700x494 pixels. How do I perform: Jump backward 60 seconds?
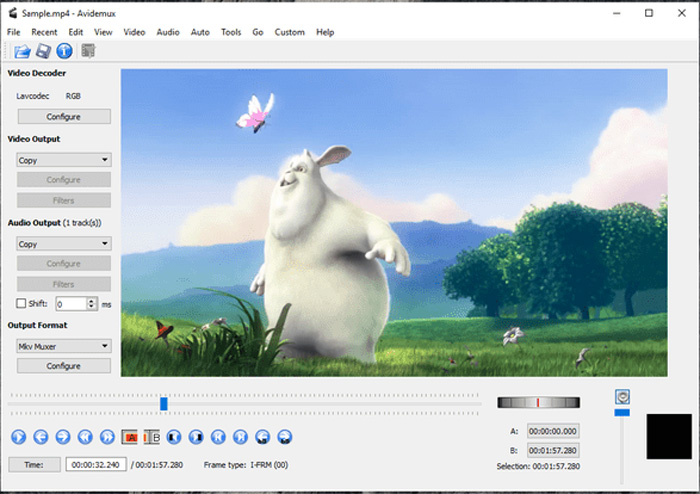(262, 436)
